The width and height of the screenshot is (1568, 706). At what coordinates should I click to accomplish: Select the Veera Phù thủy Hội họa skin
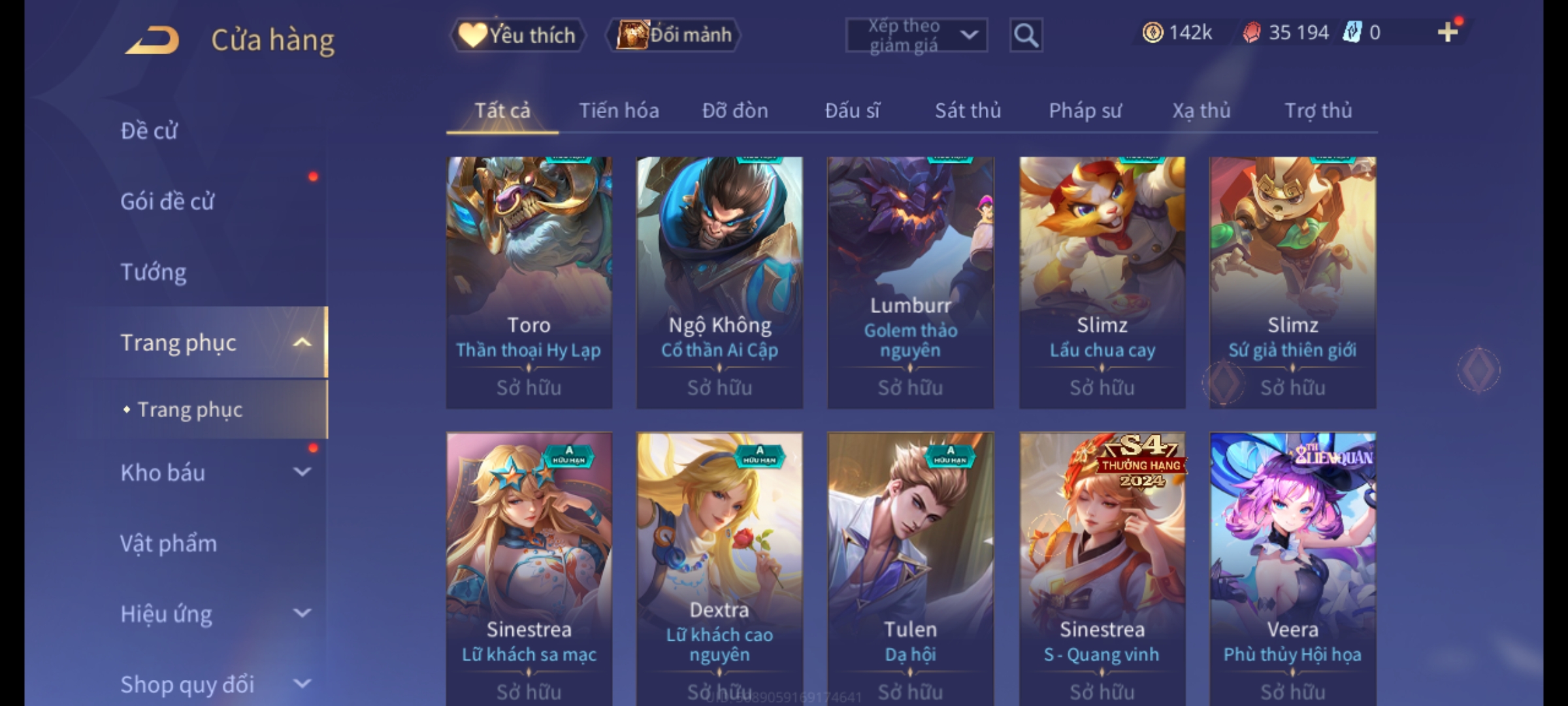1292,569
